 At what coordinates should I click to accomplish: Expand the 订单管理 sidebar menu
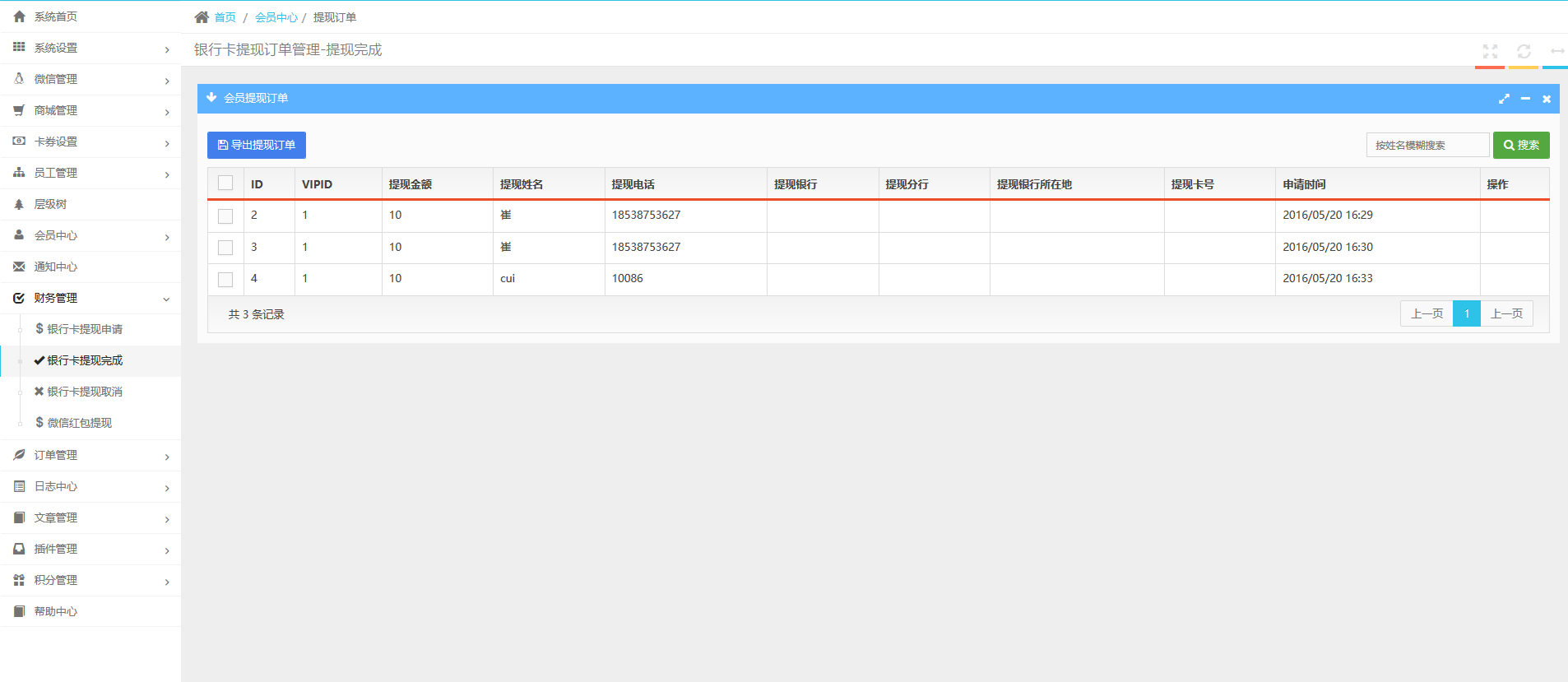coord(90,456)
